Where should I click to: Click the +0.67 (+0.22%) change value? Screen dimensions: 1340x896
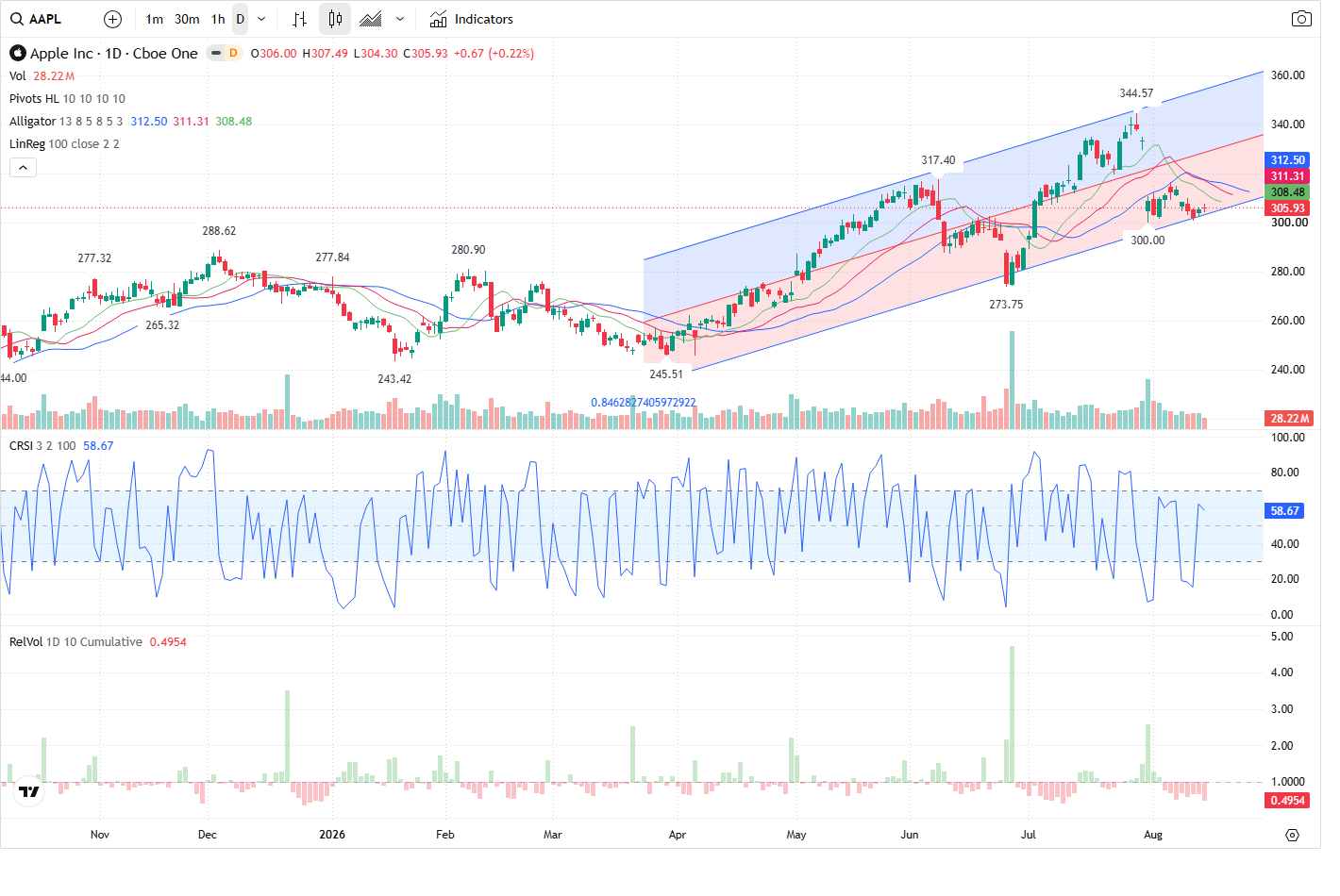tap(494, 54)
